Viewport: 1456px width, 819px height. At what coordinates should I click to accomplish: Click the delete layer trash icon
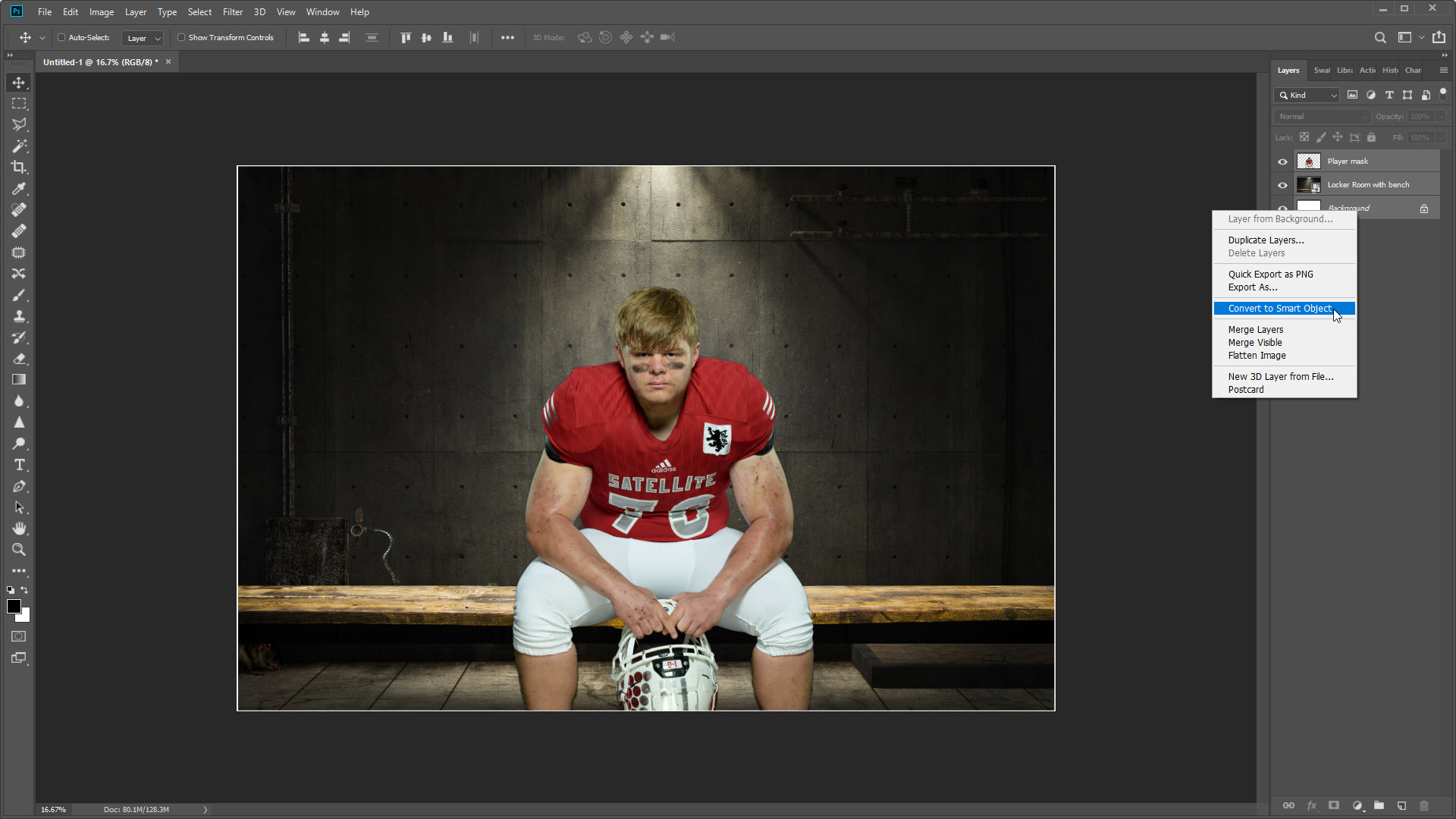click(1423, 805)
